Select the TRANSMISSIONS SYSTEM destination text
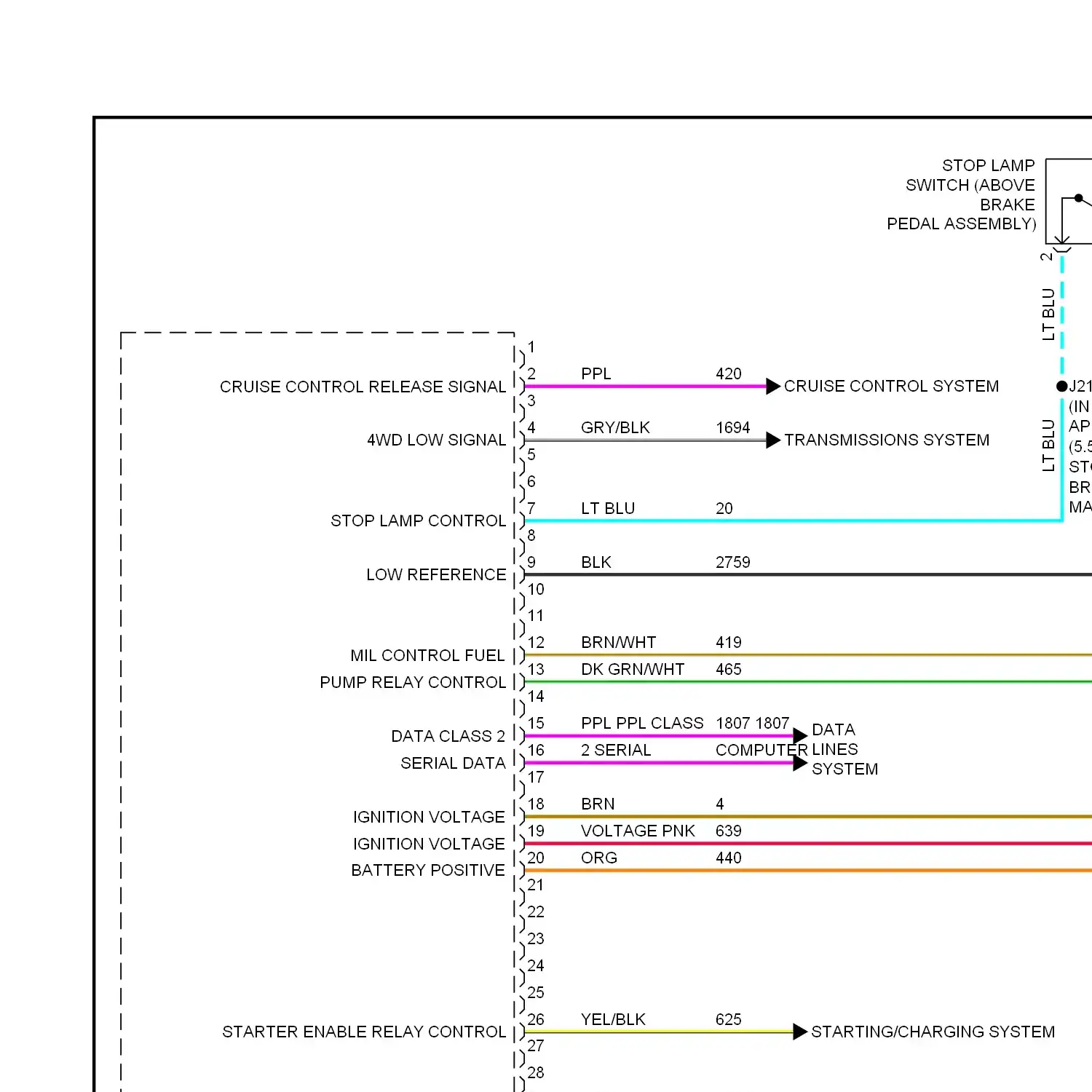1092x1092 pixels. (x=887, y=440)
